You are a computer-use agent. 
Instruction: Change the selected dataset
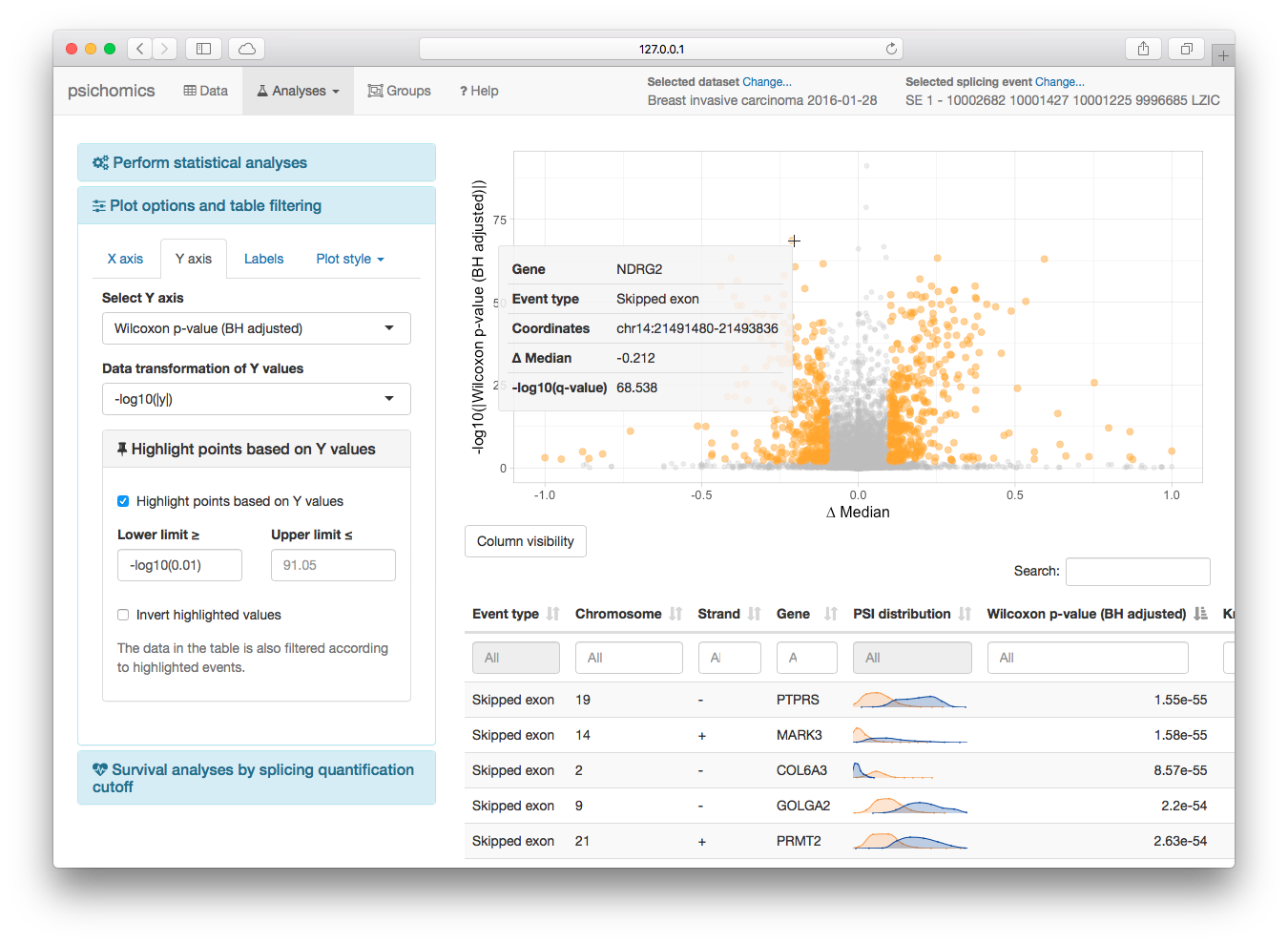click(767, 82)
